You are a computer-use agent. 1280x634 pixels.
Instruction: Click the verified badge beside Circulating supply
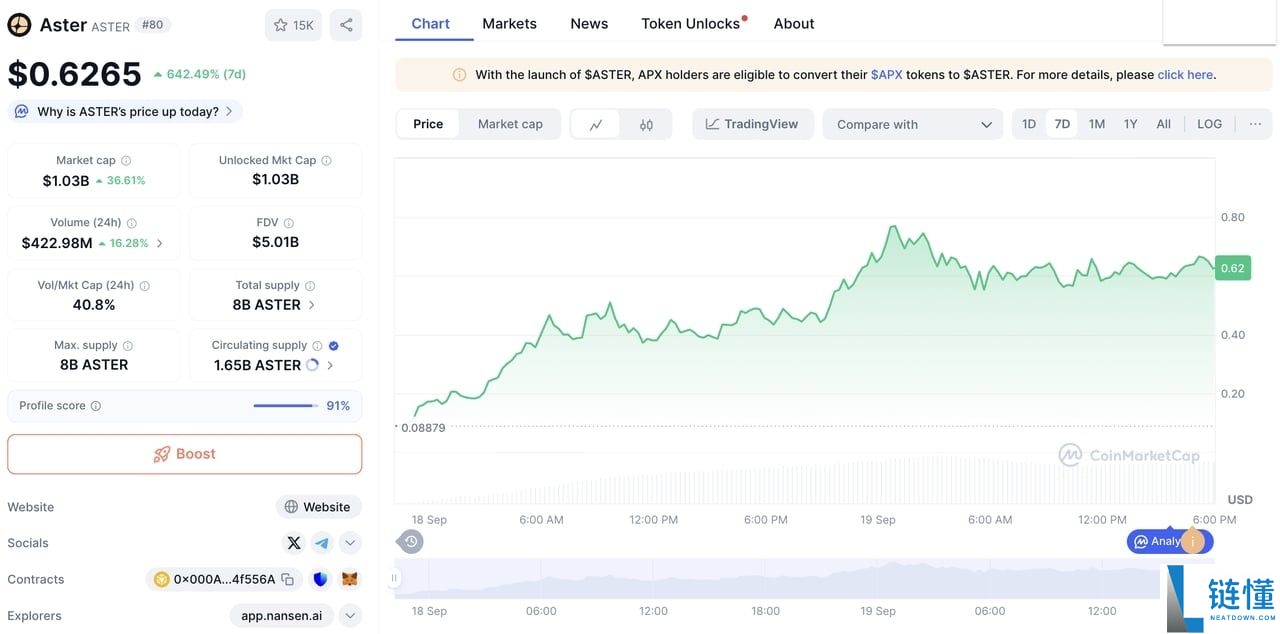pyautogui.click(x=334, y=345)
